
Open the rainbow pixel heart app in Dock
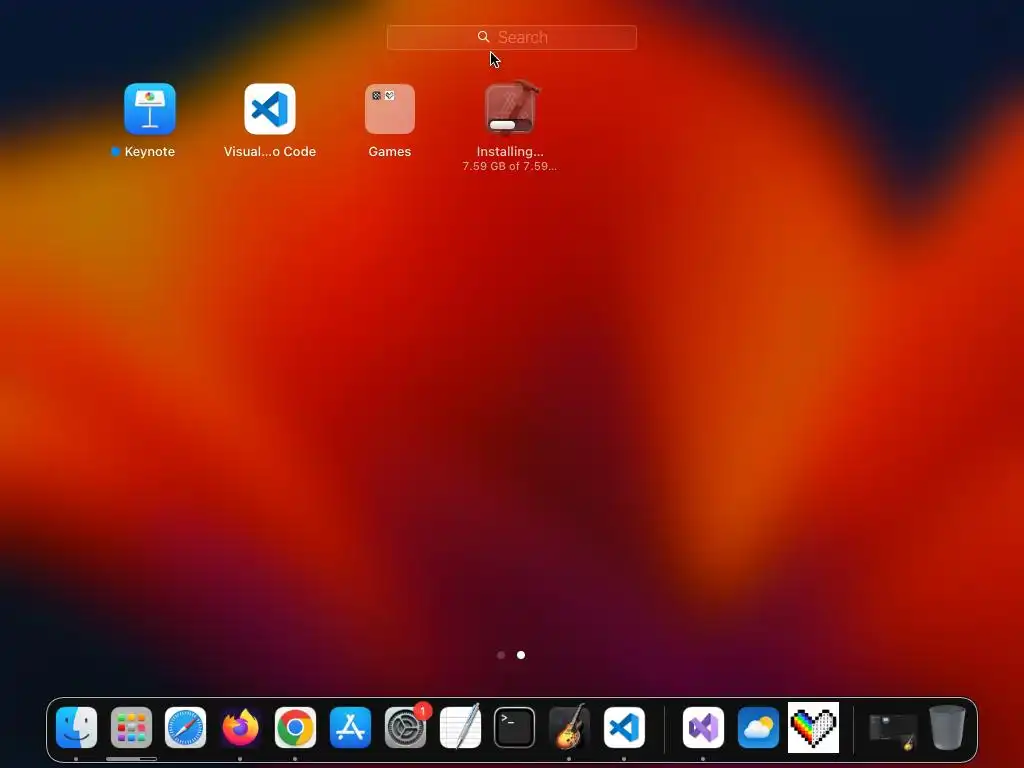click(x=813, y=728)
